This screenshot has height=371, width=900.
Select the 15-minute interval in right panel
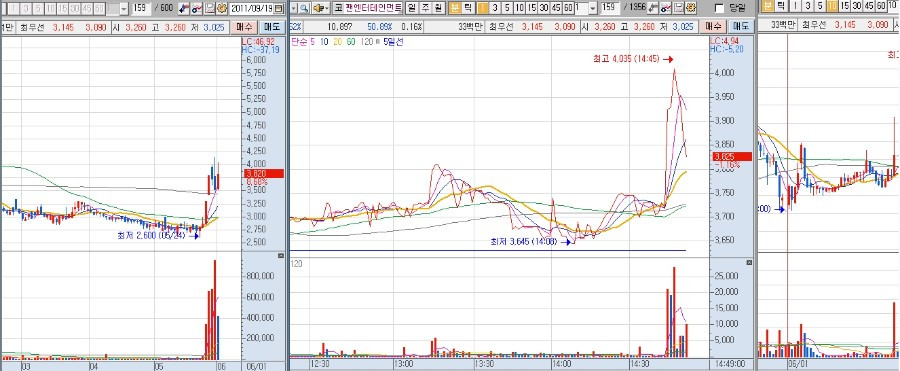click(x=844, y=6)
